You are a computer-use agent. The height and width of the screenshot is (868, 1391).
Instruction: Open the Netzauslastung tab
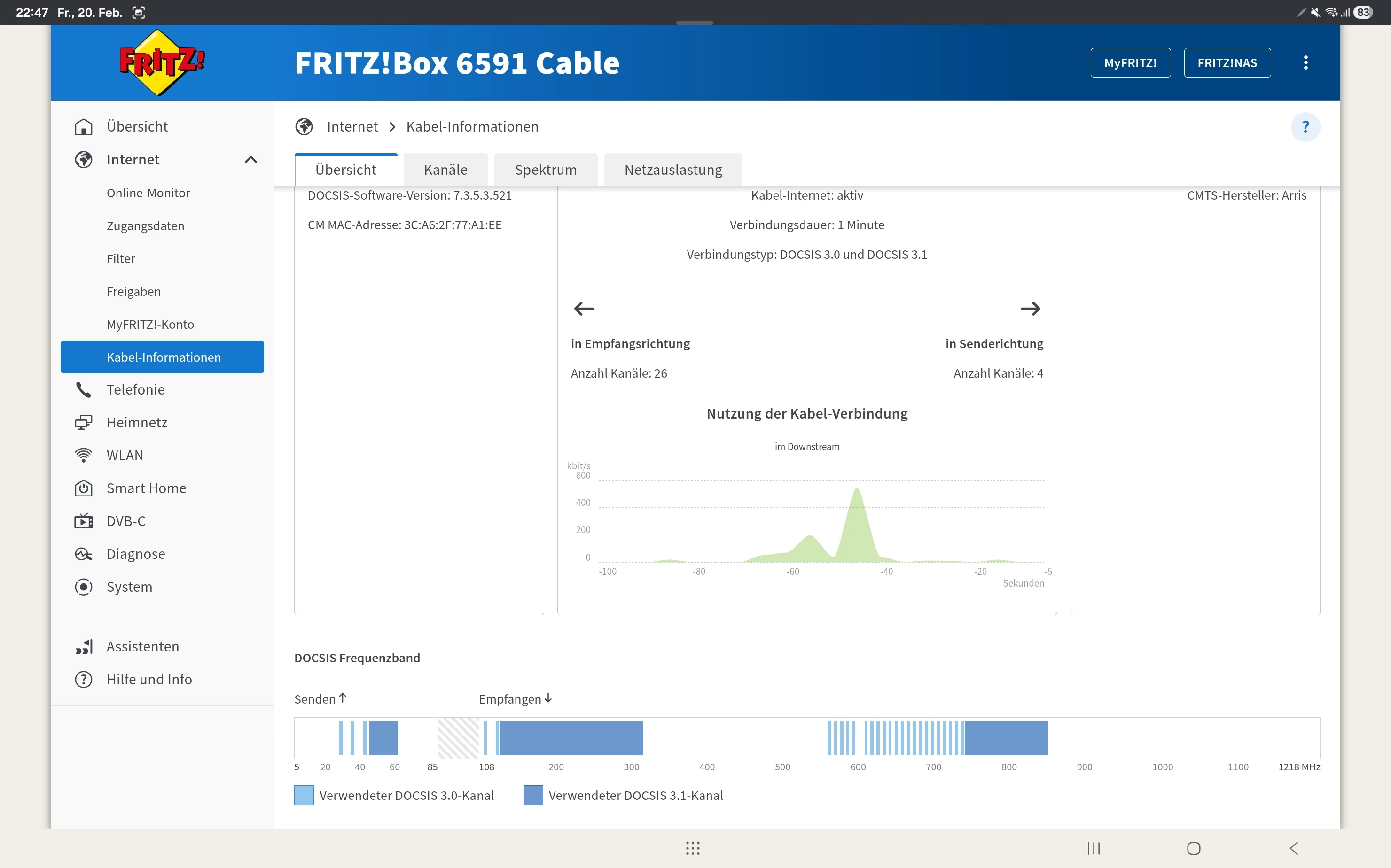[672, 170]
